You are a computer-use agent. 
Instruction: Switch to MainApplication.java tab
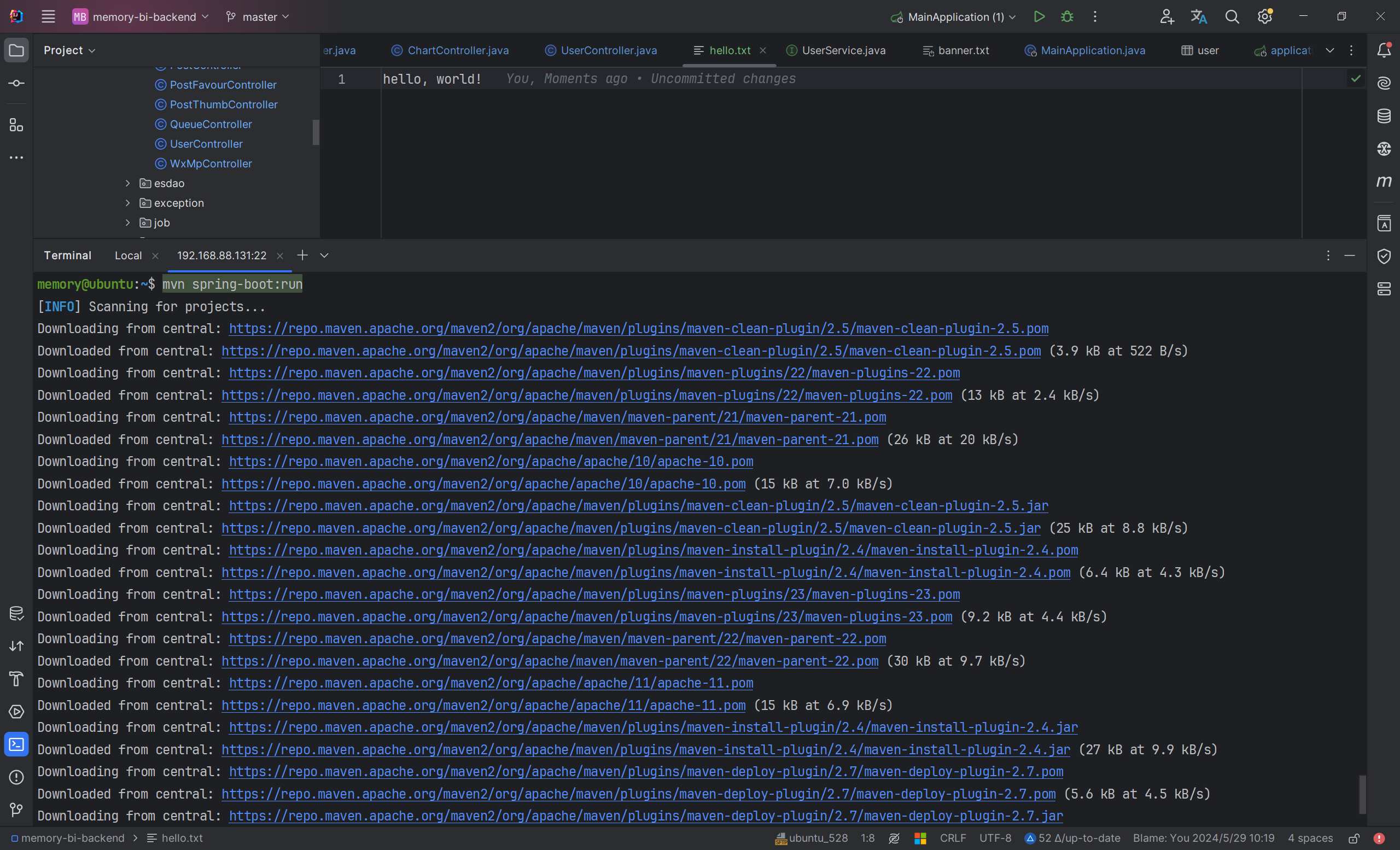tap(1084, 50)
